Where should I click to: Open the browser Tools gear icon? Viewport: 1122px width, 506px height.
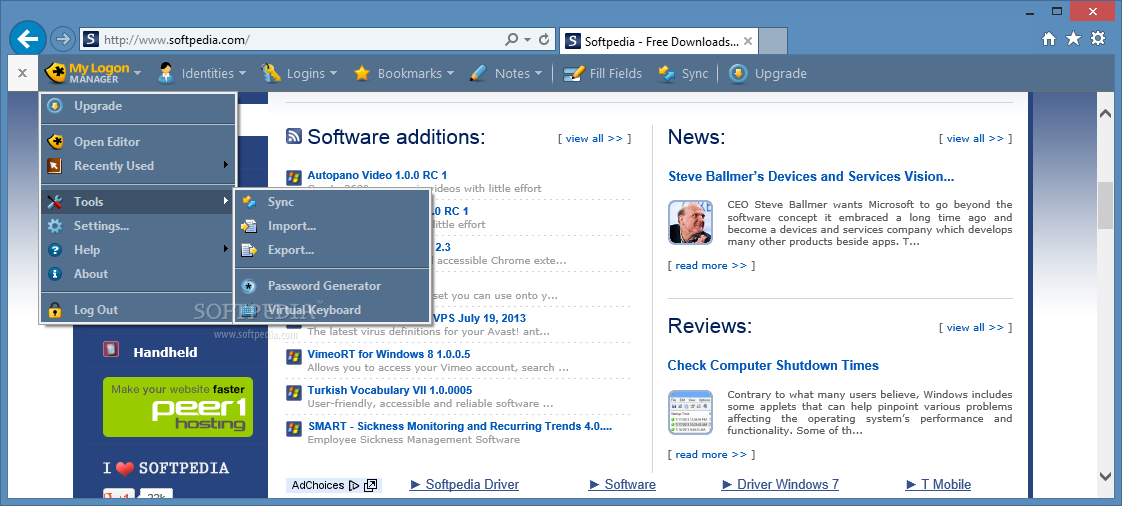pos(1098,39)
